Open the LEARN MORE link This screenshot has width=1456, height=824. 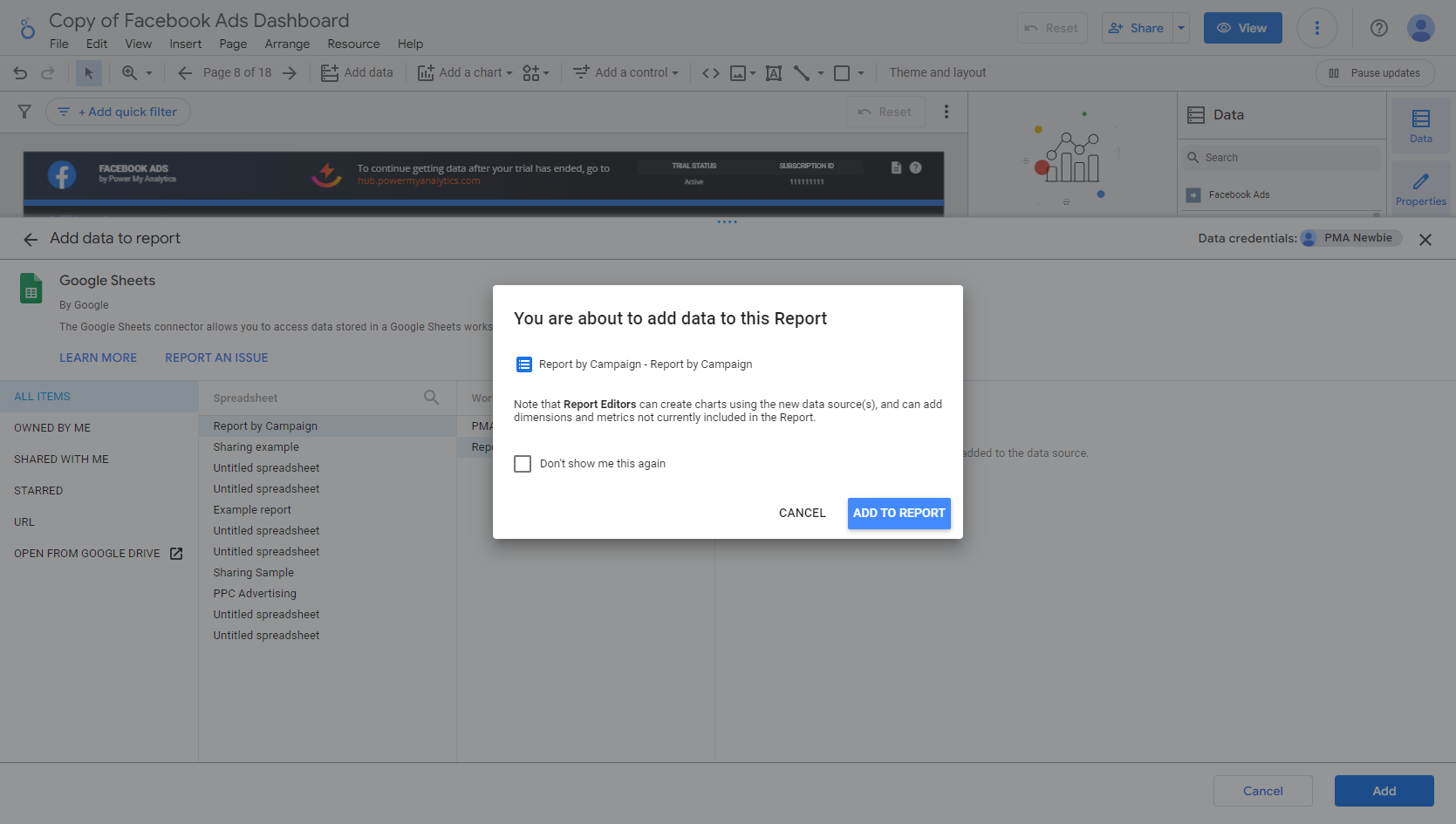pos(98,358)
